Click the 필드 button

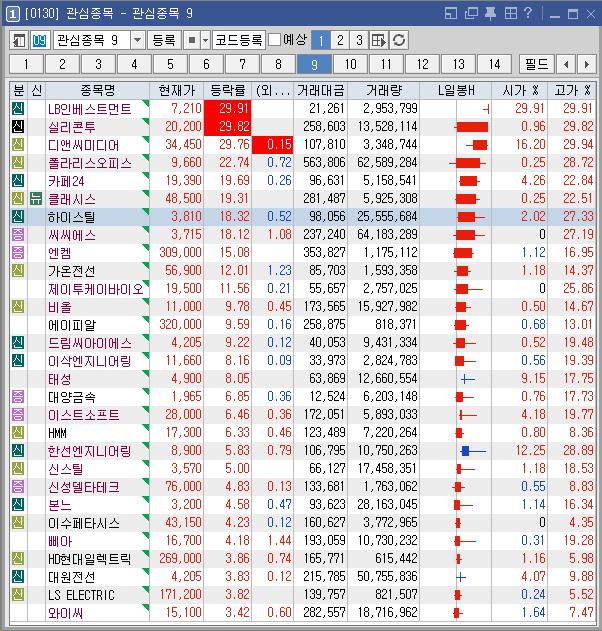pos(536,64)
